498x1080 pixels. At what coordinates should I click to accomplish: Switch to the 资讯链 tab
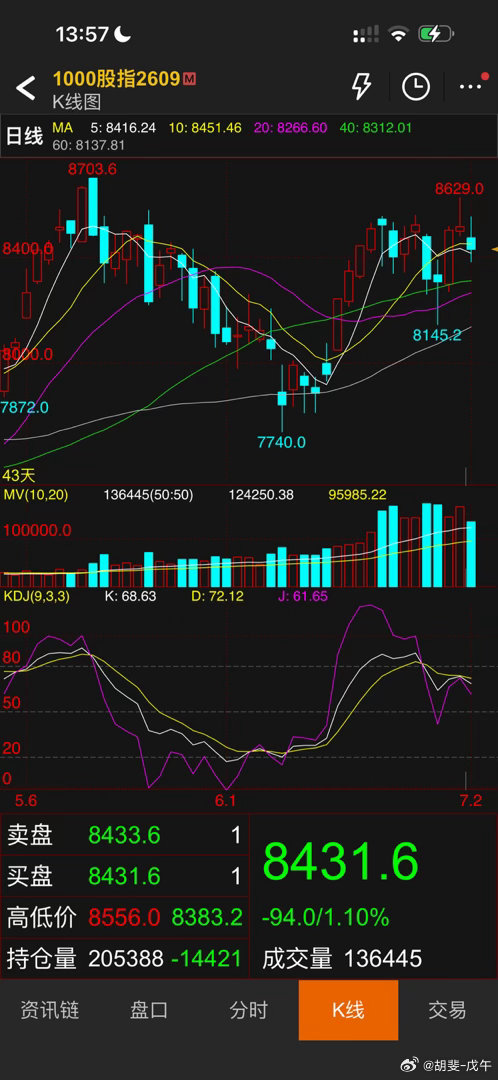50,1010
